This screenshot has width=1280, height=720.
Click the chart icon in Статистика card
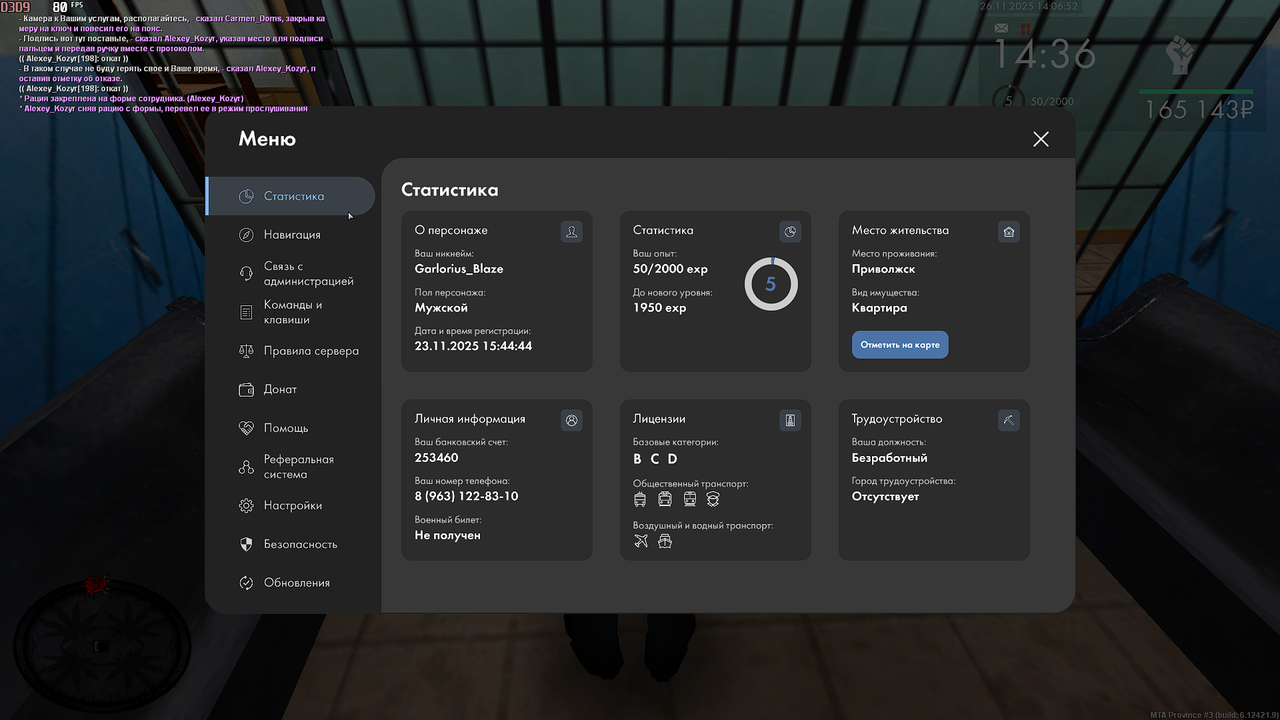coord(790,232)
